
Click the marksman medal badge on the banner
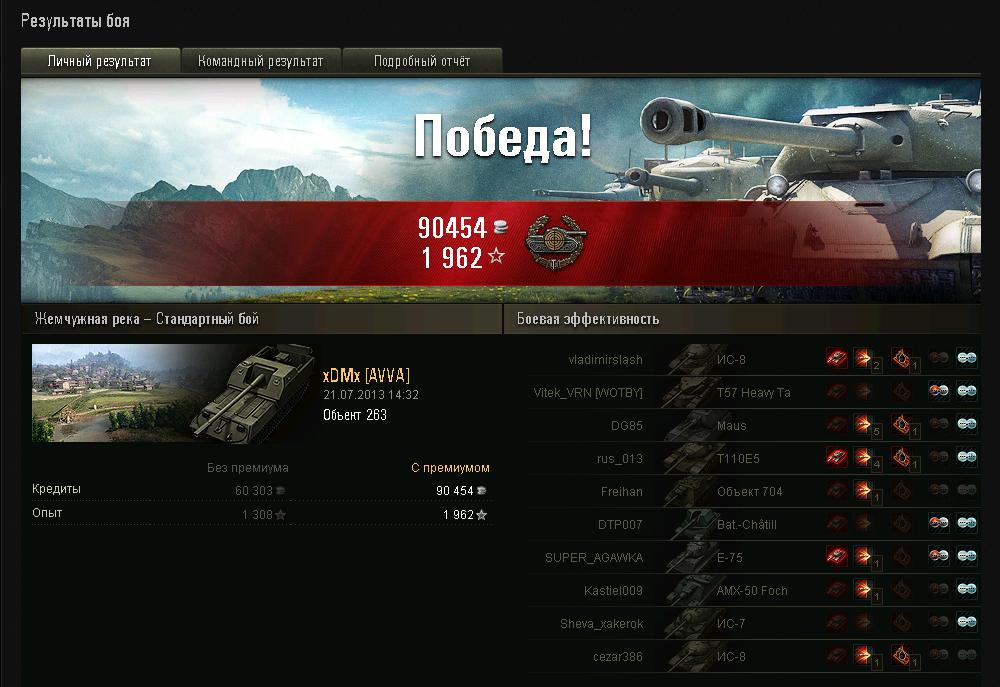(555, 242)
